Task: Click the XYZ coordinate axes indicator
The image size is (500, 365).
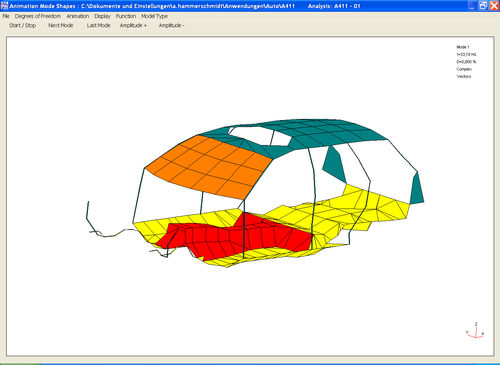Action: coord(476,330)
